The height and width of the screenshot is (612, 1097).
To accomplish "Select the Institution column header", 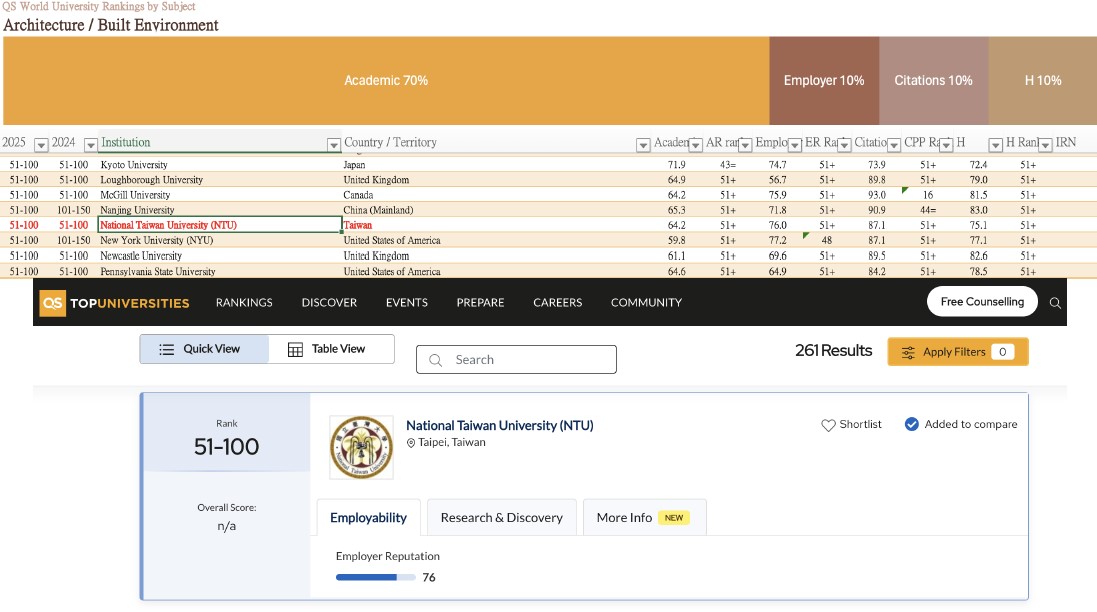I will click(x=219, y=143).
